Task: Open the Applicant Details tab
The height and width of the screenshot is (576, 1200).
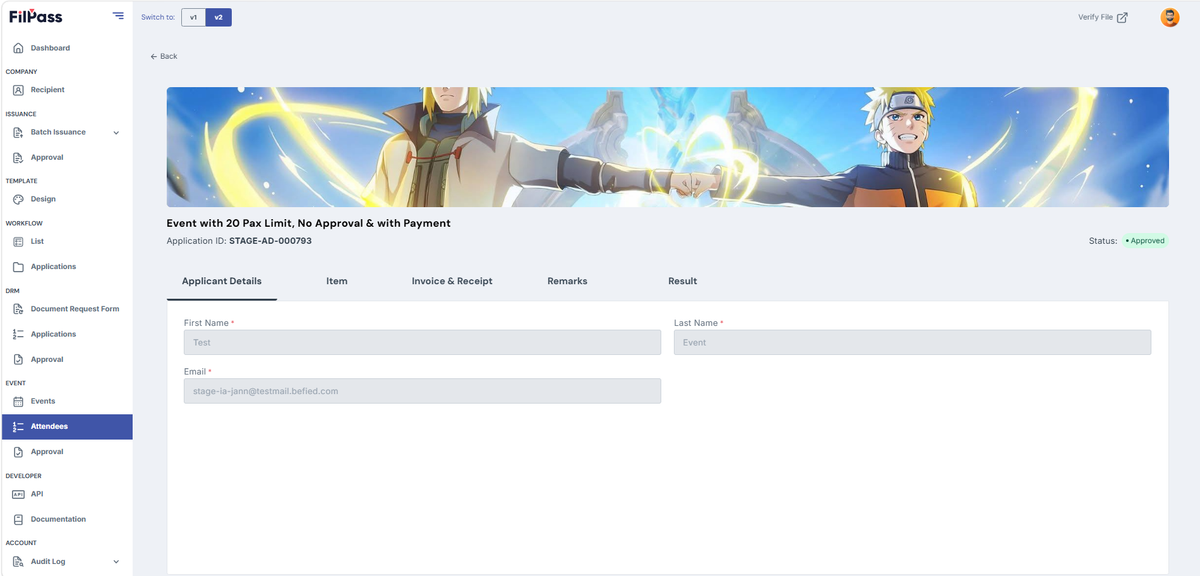Action: (x=222, y=281)
